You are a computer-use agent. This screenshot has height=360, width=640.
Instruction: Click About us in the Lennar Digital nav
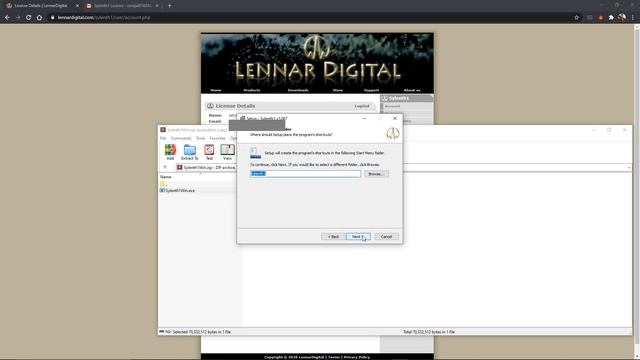coord(412,90)
